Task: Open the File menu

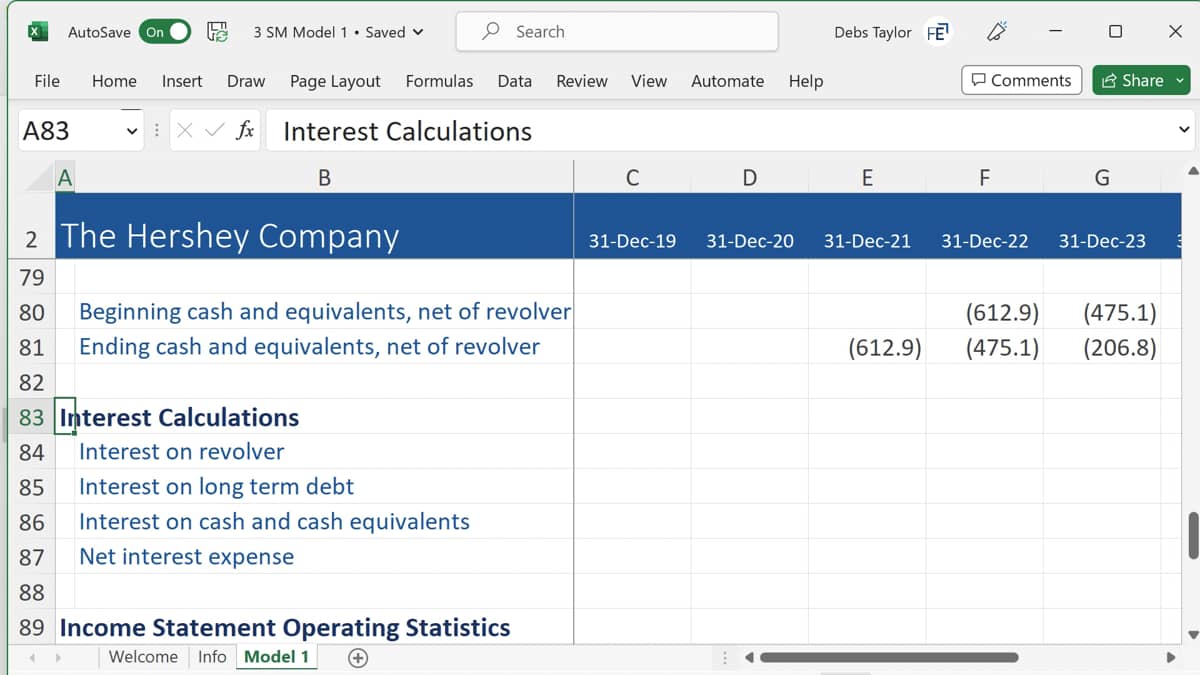Action: click(47, 81)
